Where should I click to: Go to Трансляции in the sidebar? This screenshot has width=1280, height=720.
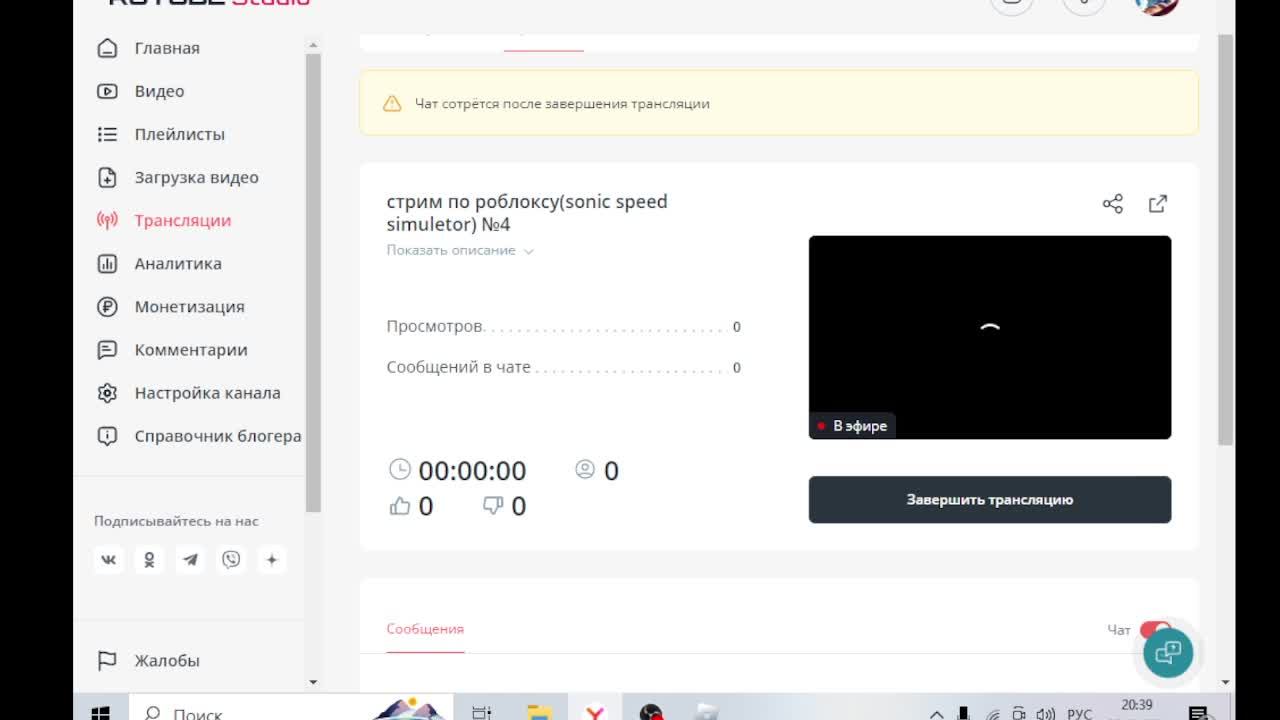tap(182, 220)
